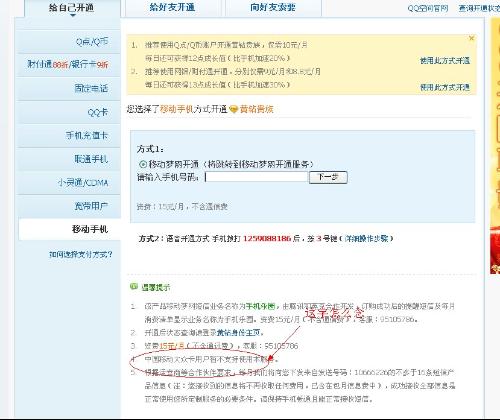The image size is (500, 420).
Task: Click the green 温馨提示 icon
Action: click(134, 286)
